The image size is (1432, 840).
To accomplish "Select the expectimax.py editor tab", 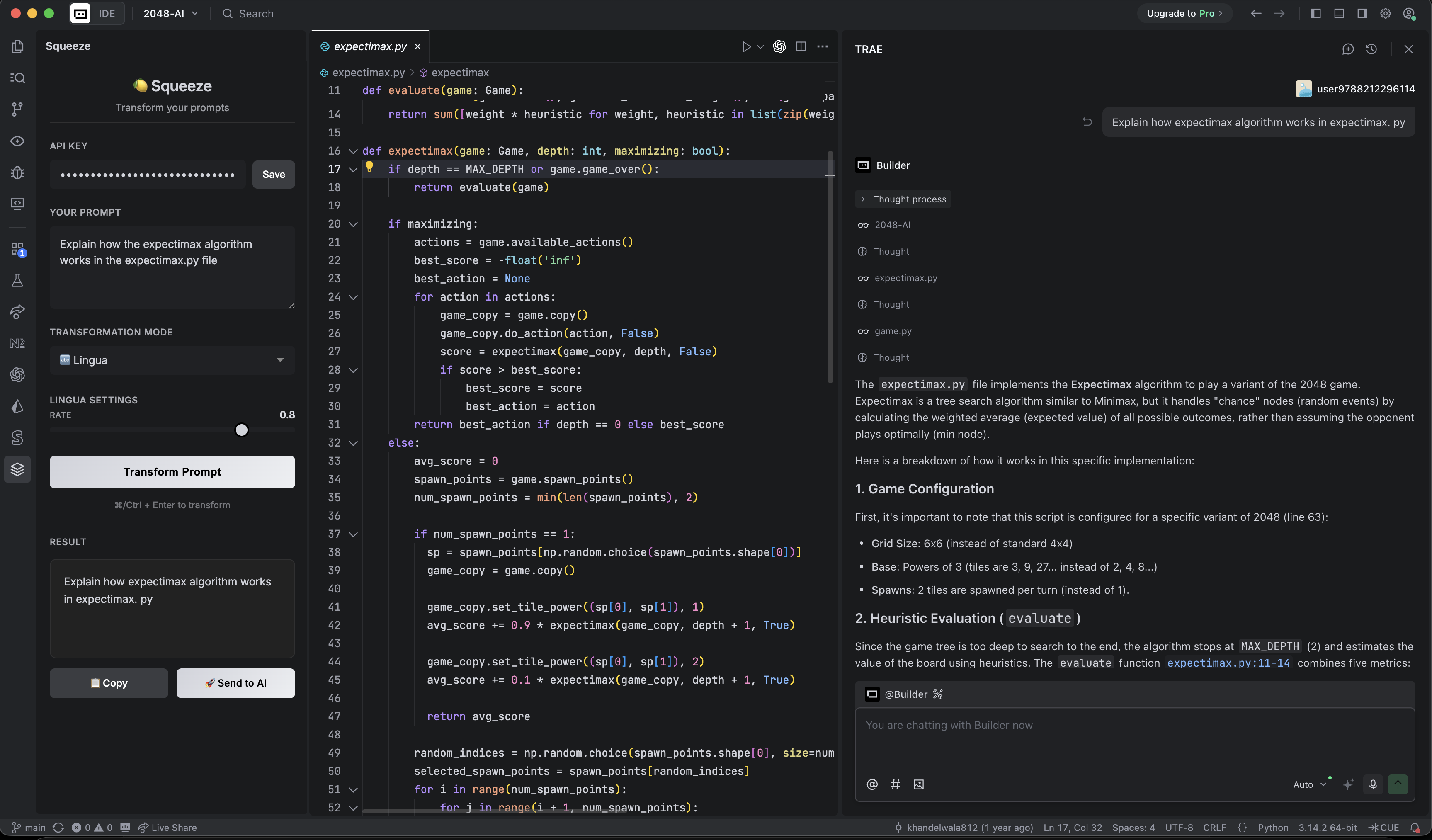I will pyautogui.click(x=369, y=46).
